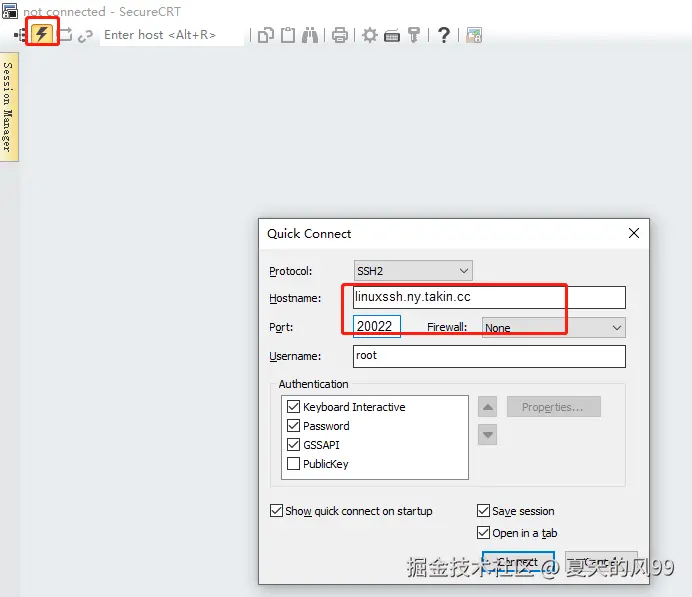Click the Hostname: label
This screenshot has width=692, height=597.
295,298
